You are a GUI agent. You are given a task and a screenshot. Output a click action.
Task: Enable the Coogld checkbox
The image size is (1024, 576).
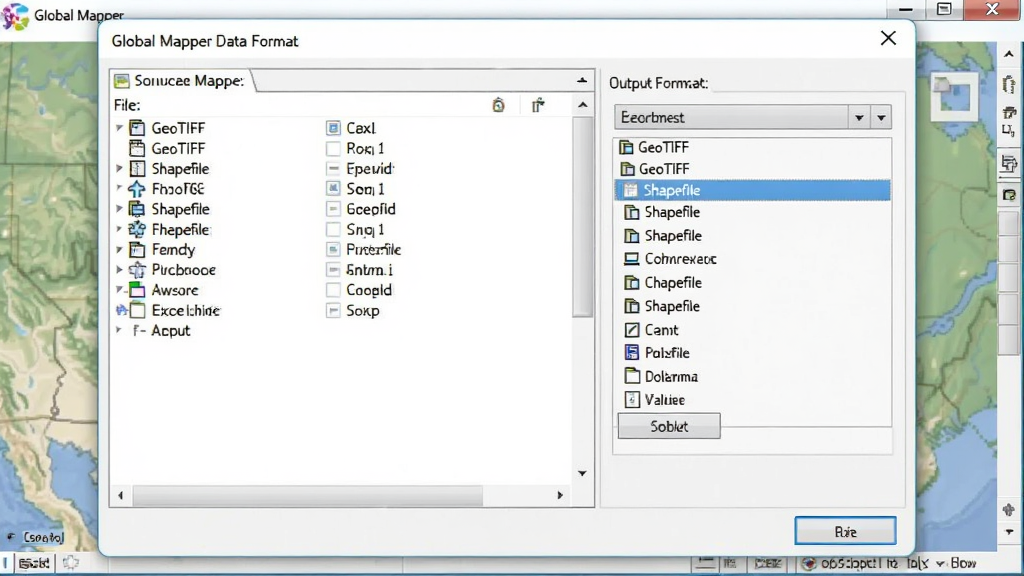tap(333, 290)
